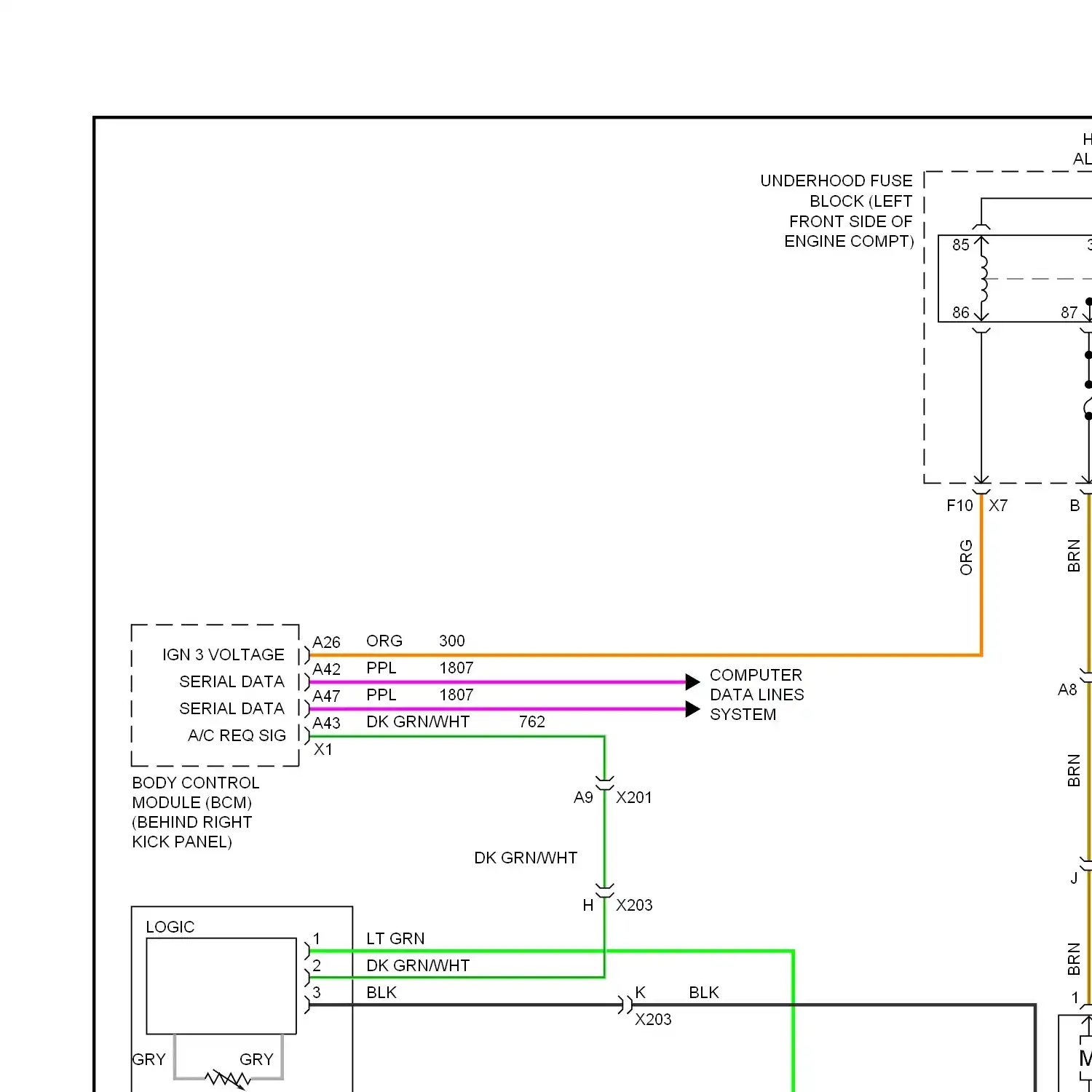Click relay terminal 85 label
The width and height of the screenshot is (1092, 1092).
[x=961, y=245]
